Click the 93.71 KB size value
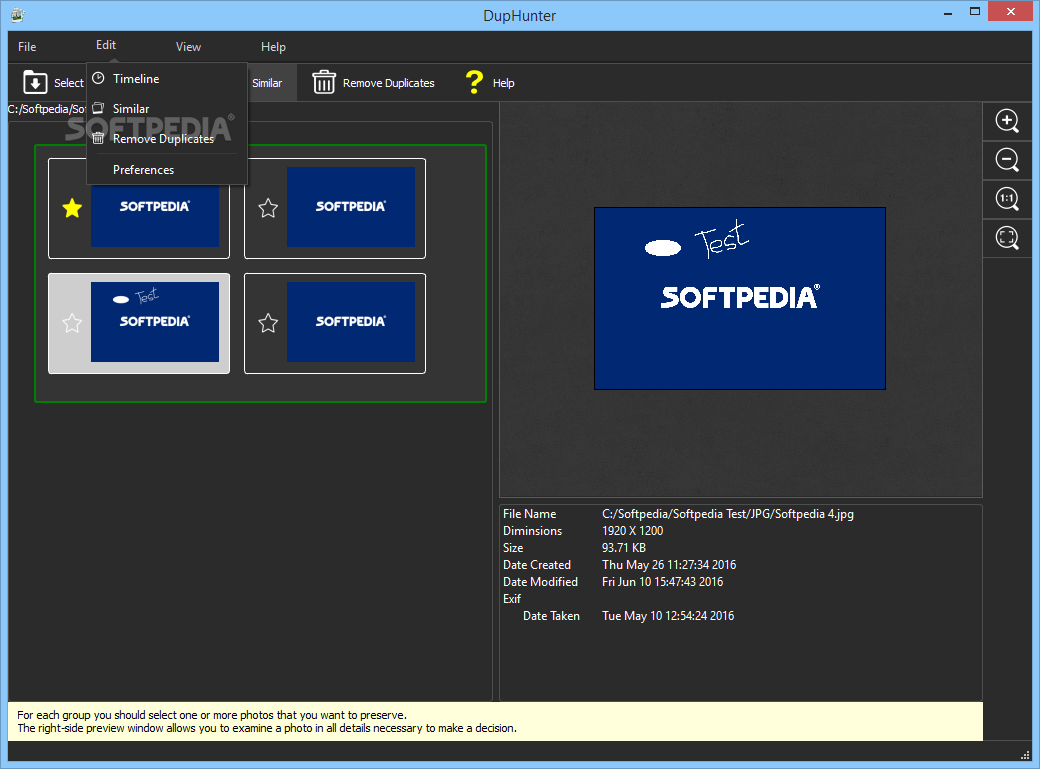The image size is (1040, 769). (x=623, y=547)
